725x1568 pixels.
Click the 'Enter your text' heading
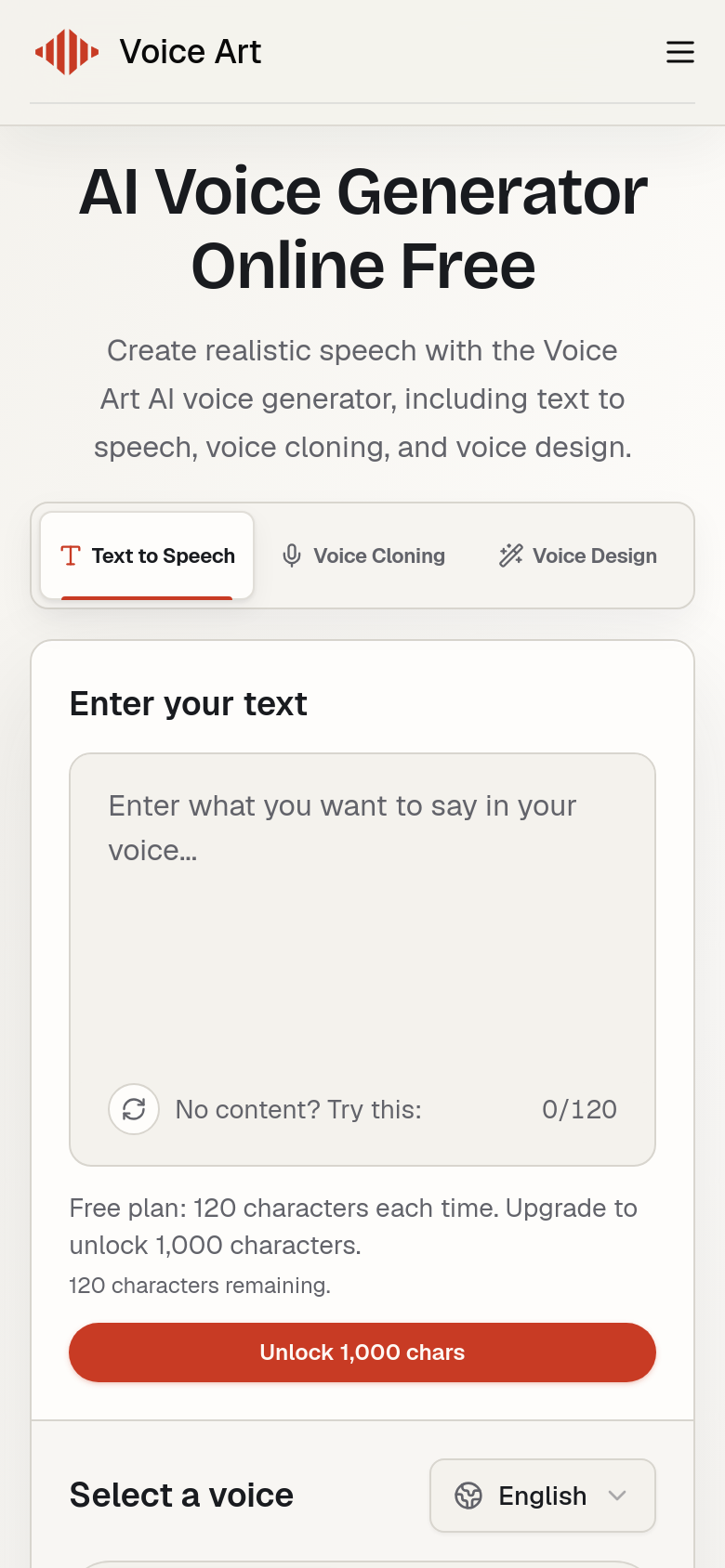(188, 704)
